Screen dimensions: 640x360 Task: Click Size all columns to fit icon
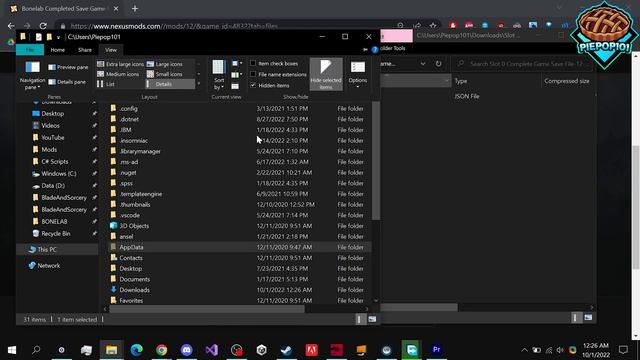click(x=235, y=86)
